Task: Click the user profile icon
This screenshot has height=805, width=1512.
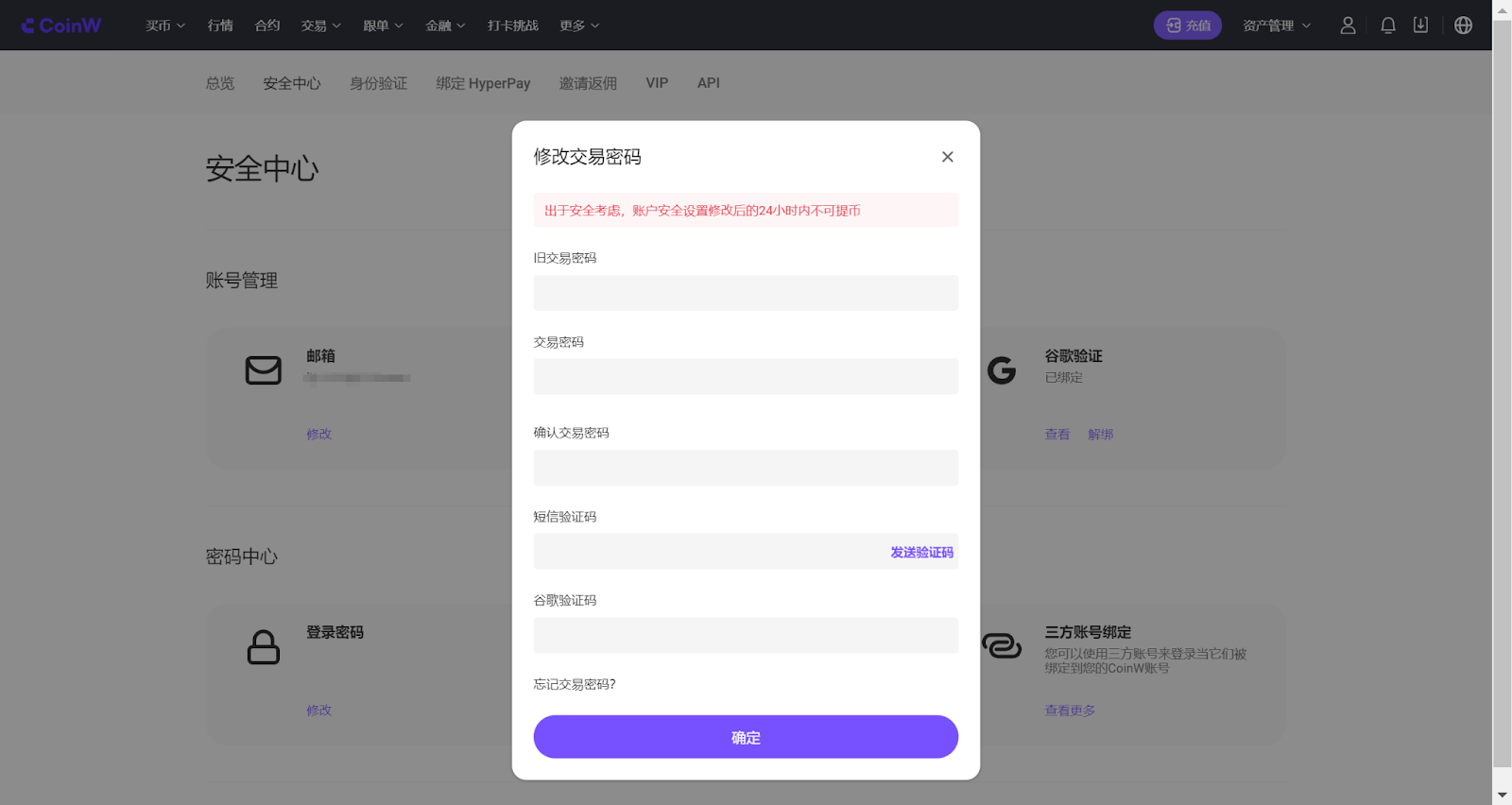Action: (1348, 26)
